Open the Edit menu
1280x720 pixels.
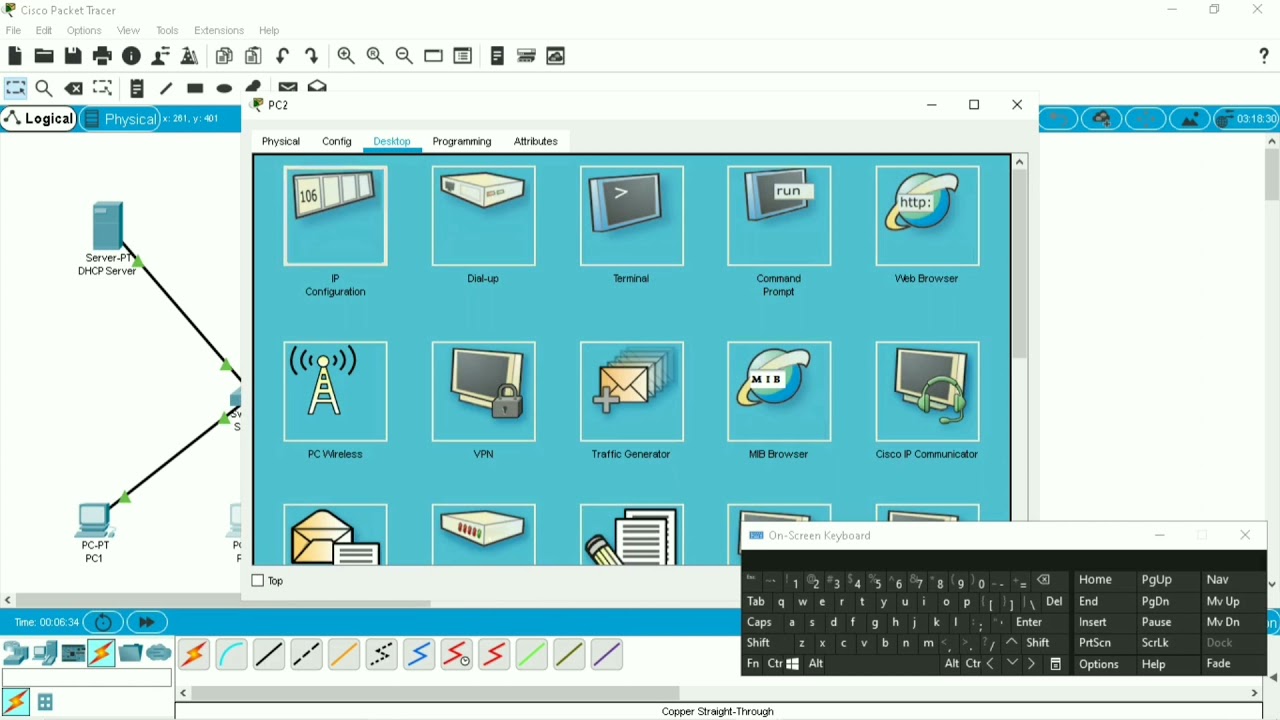coord(44,31)
